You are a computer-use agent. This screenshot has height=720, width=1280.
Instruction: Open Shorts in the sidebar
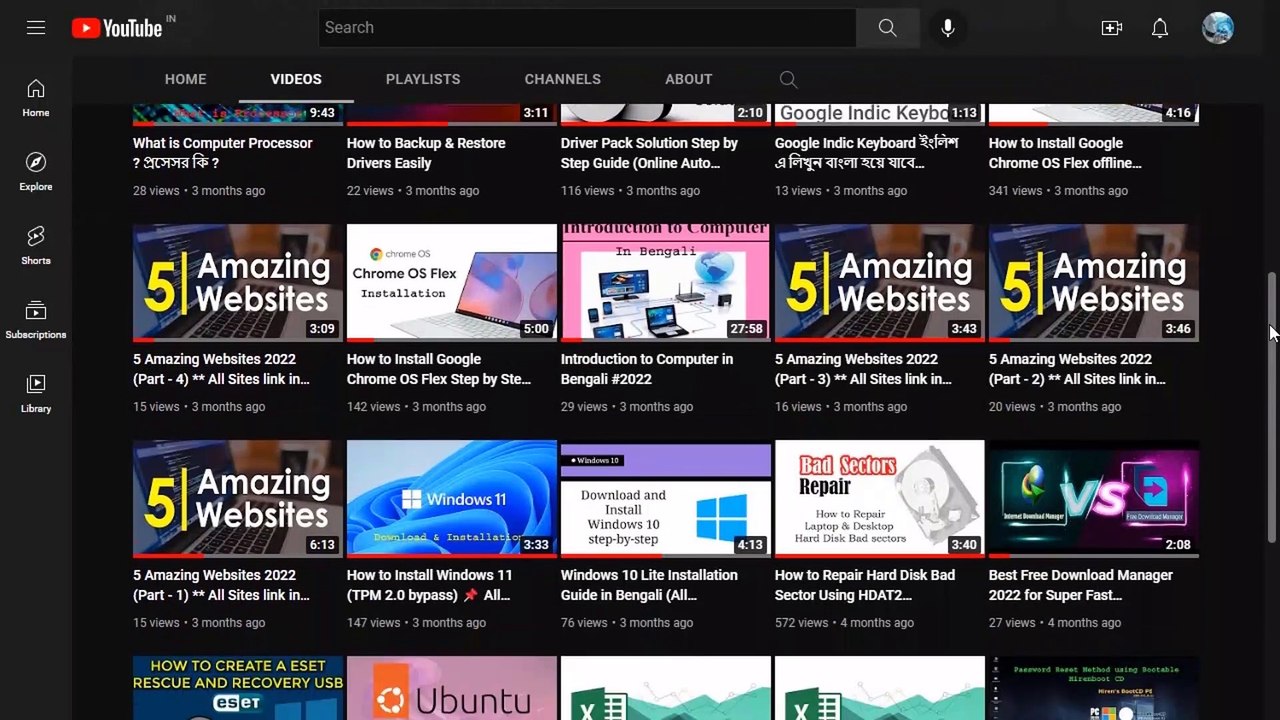(36, 246)
